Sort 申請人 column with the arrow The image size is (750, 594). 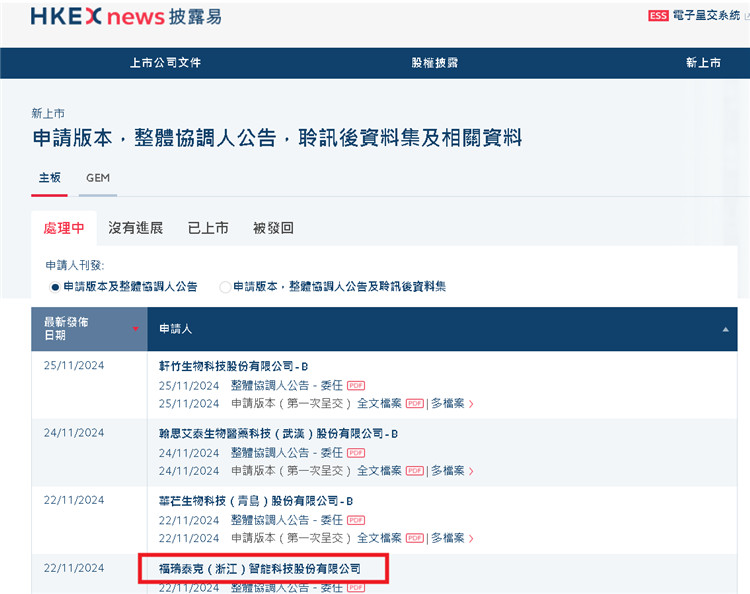[x=726, y=329]
